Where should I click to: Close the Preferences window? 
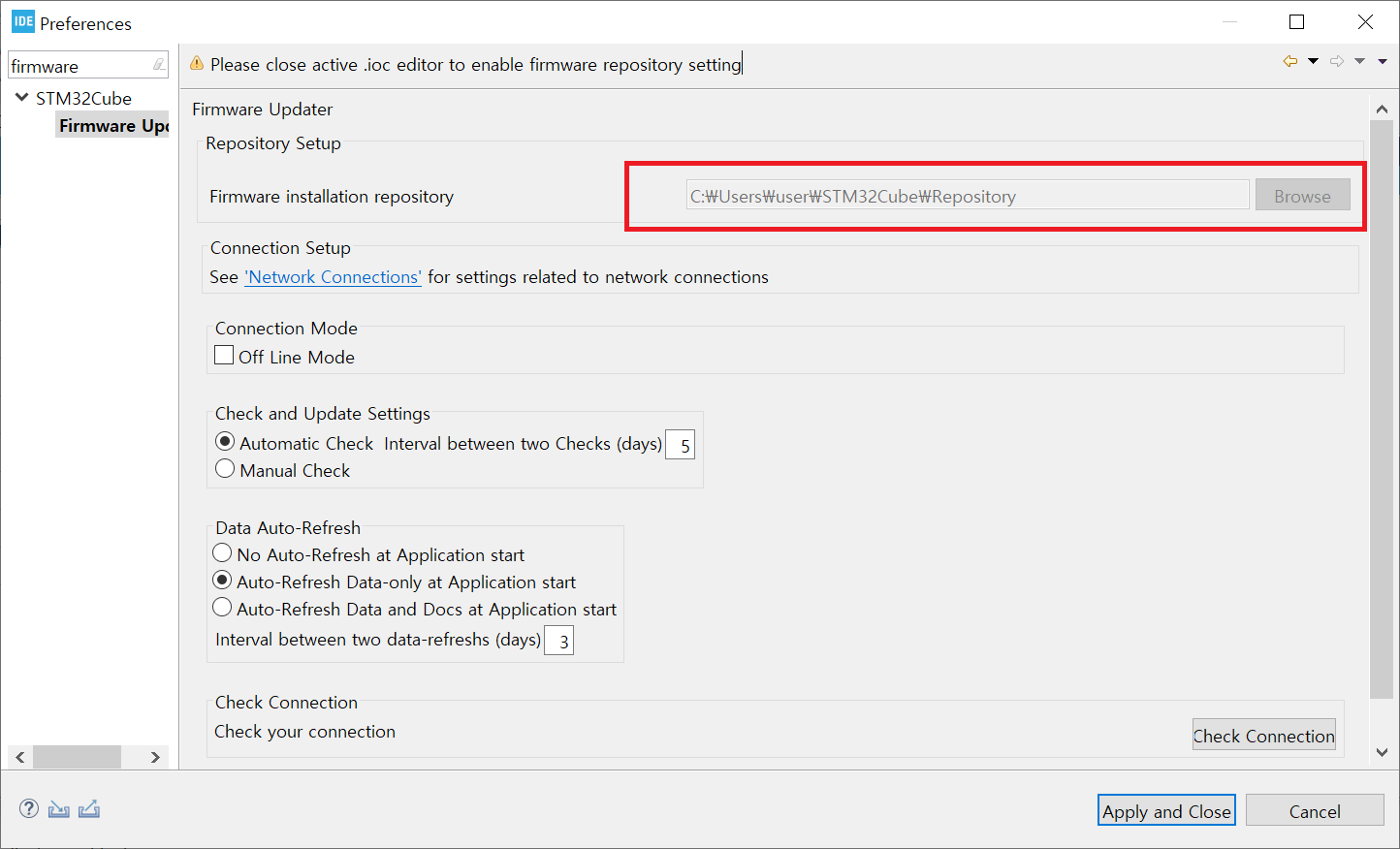pos(1365,21)
